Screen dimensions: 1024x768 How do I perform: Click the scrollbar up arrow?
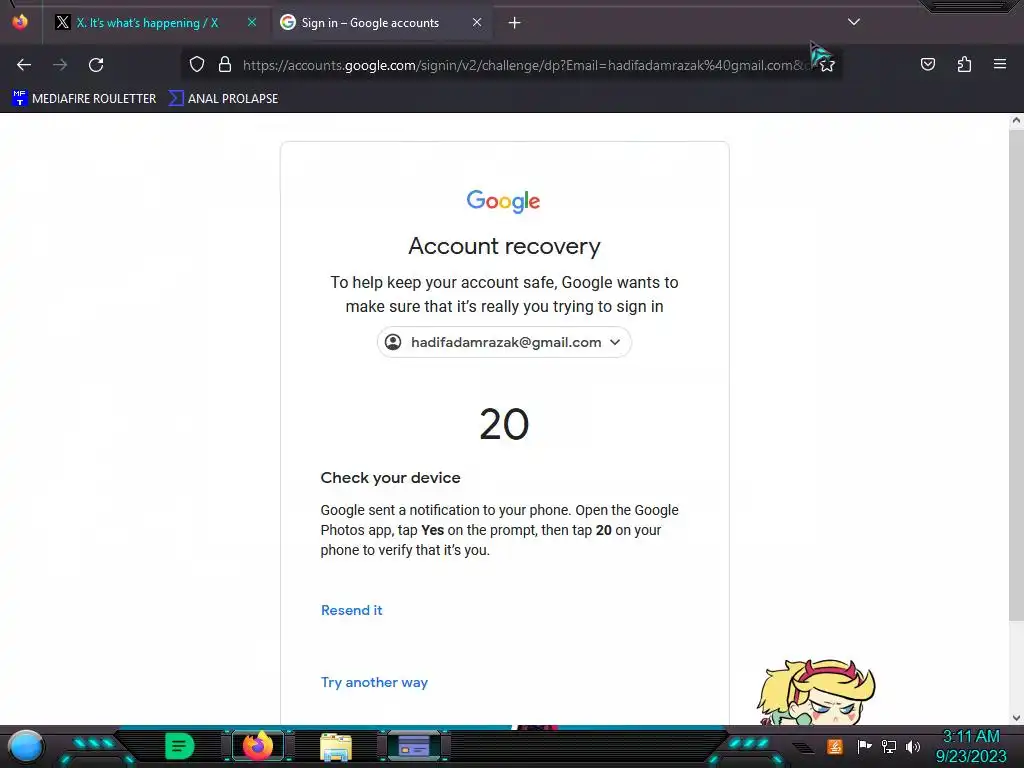(x=1016, y=120)
